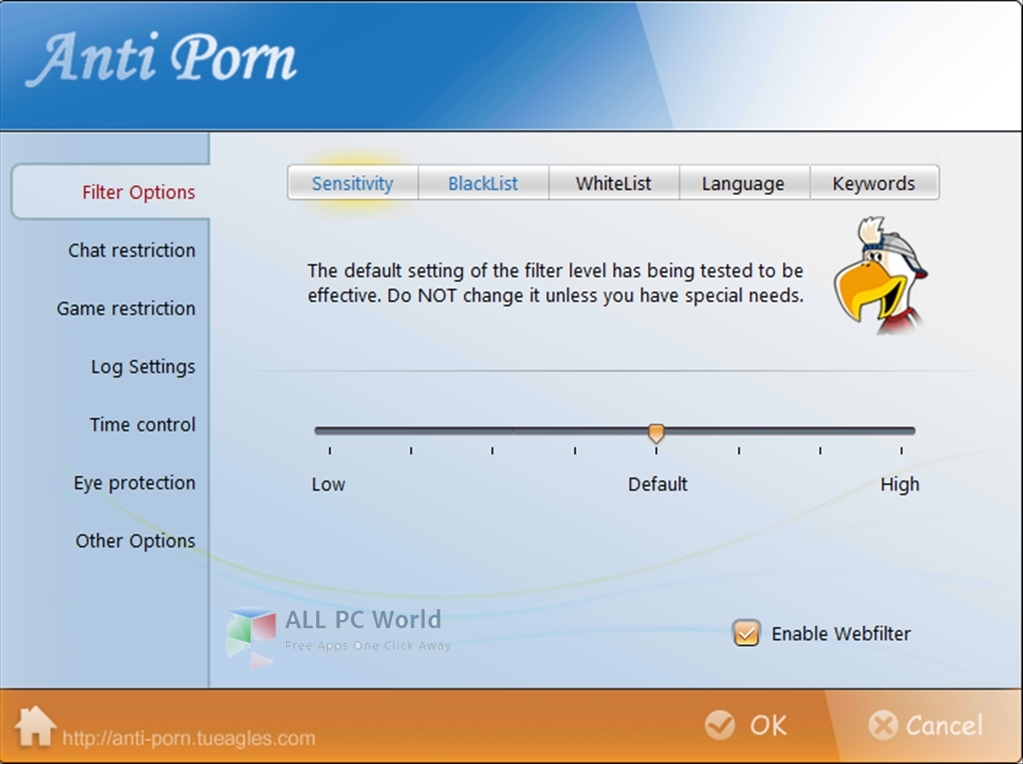Open the Sensitivity tab

pos(352,183)
